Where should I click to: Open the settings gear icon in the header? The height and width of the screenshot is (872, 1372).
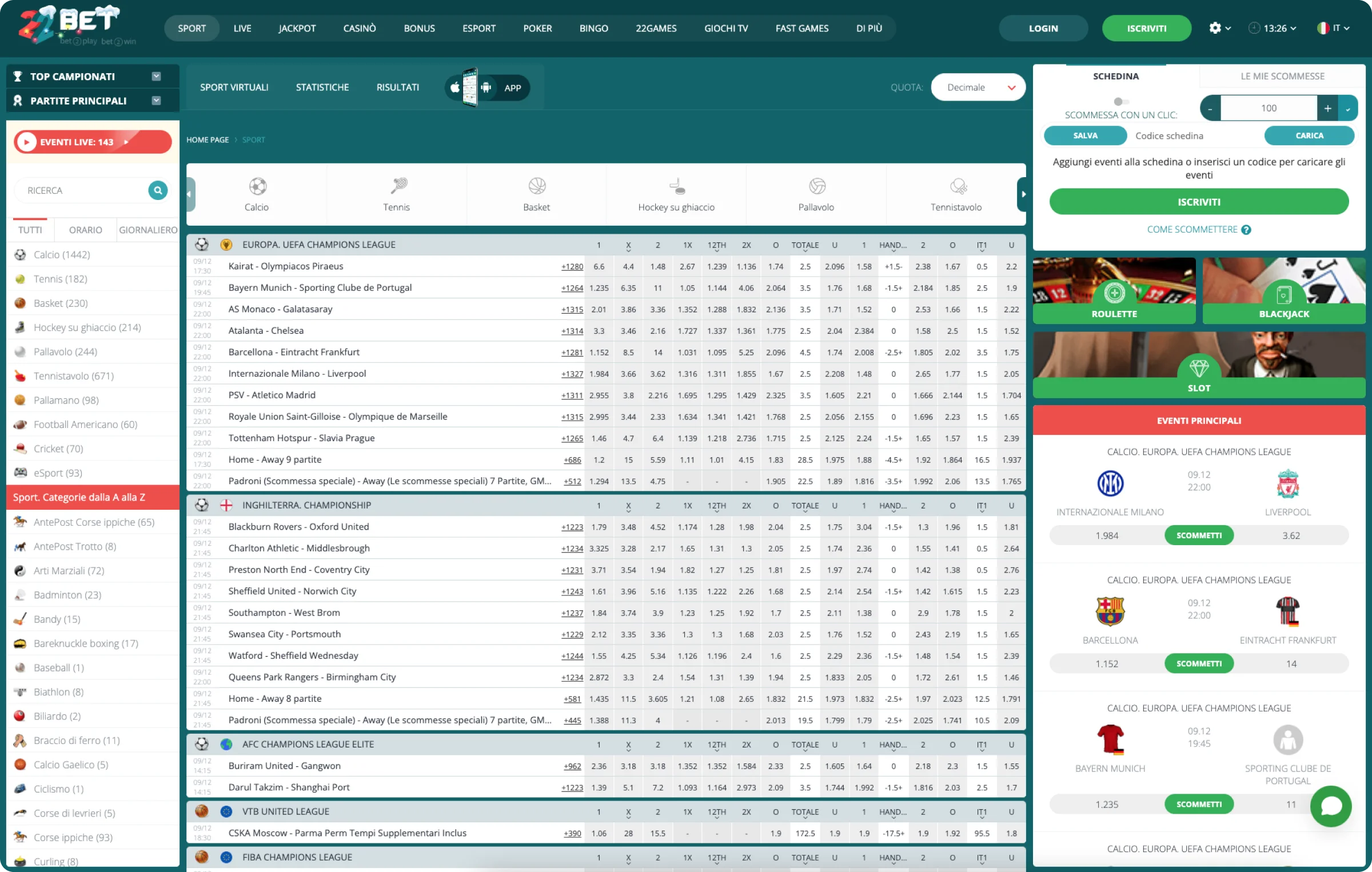coord(1215,28)
